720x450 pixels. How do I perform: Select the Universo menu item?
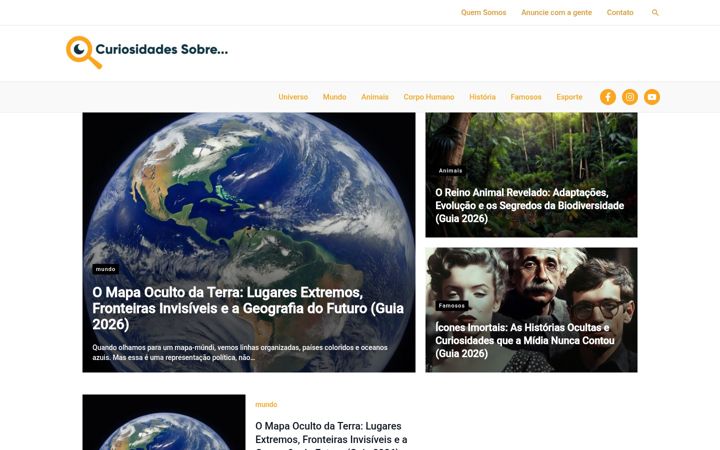293,97
